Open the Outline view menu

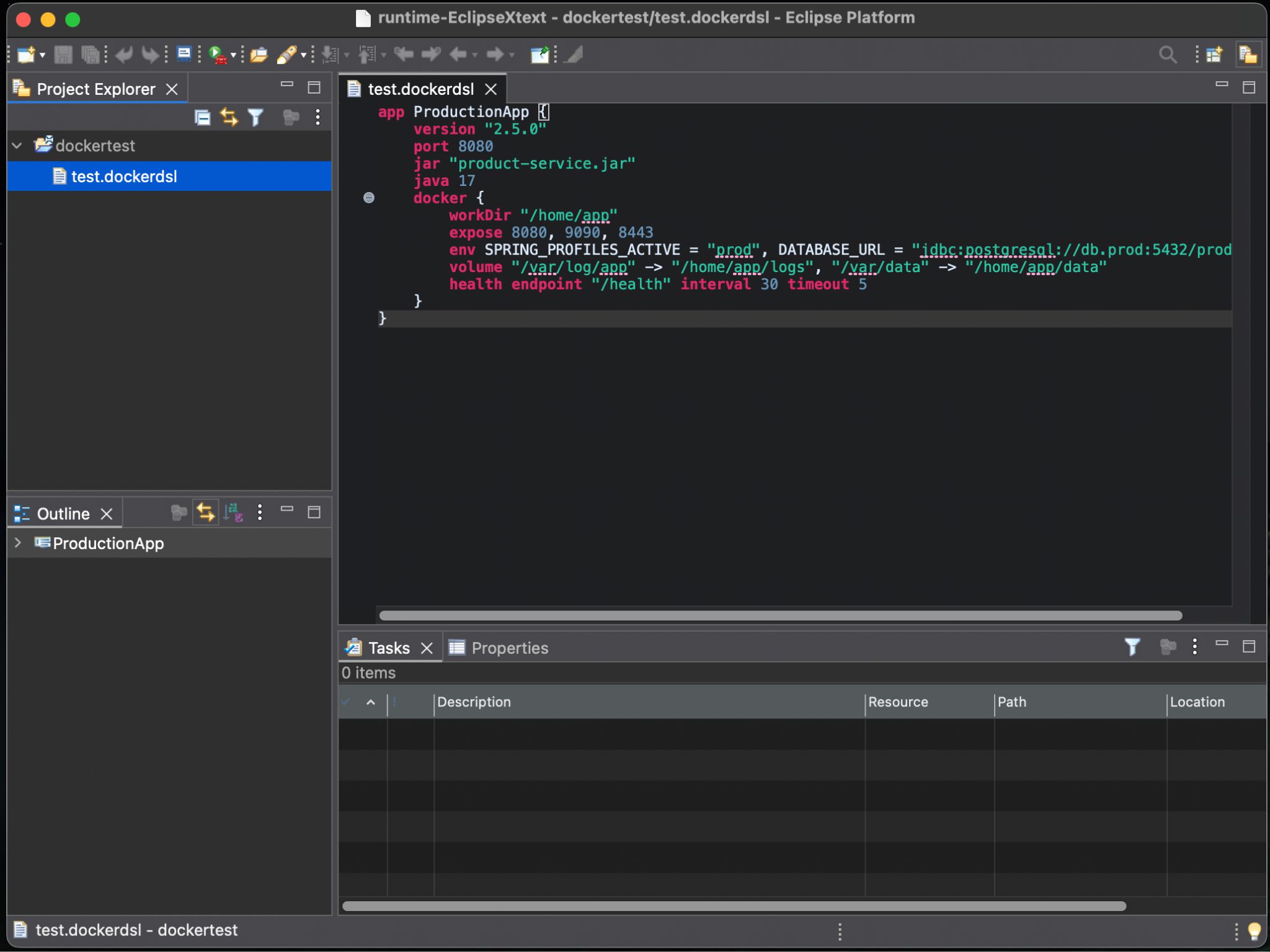pyautogui.click(x=260, y=512)
